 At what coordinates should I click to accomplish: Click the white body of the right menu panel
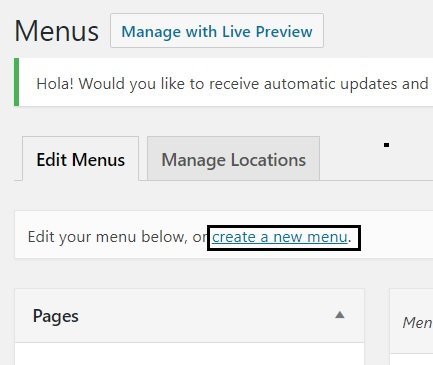tap(412, 359)
